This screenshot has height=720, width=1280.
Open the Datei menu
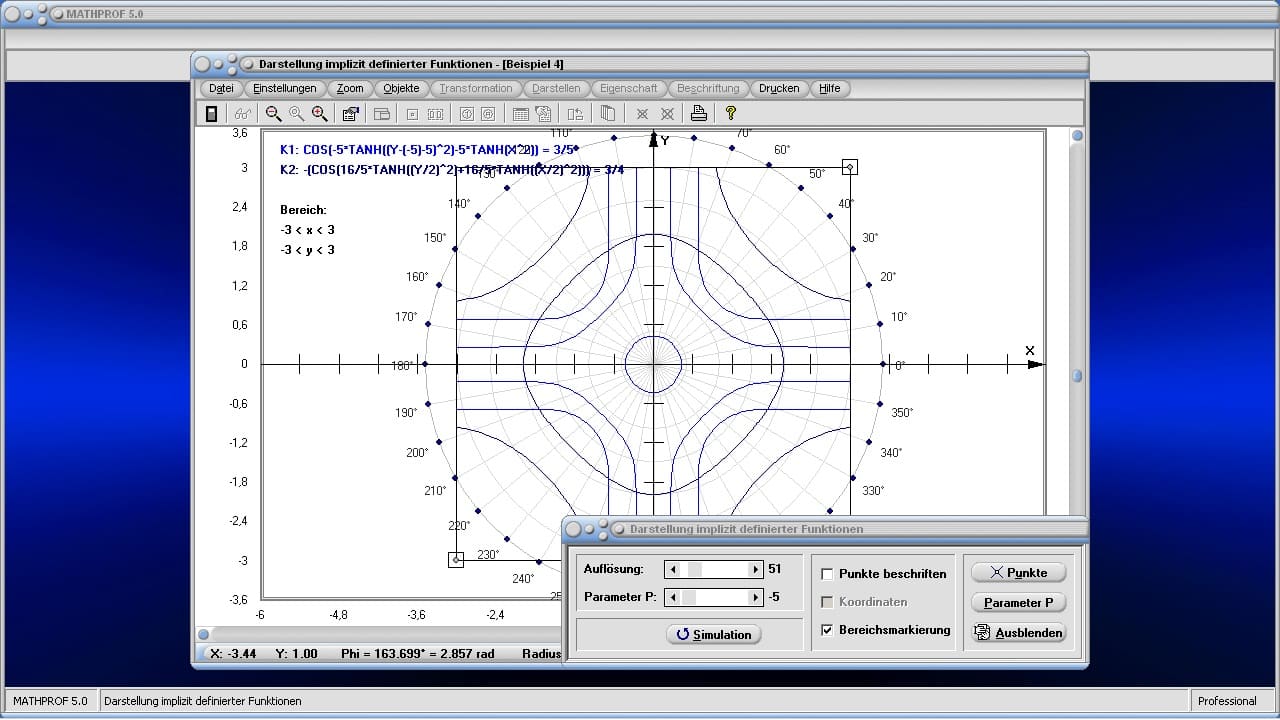click(x=221, y=88)
